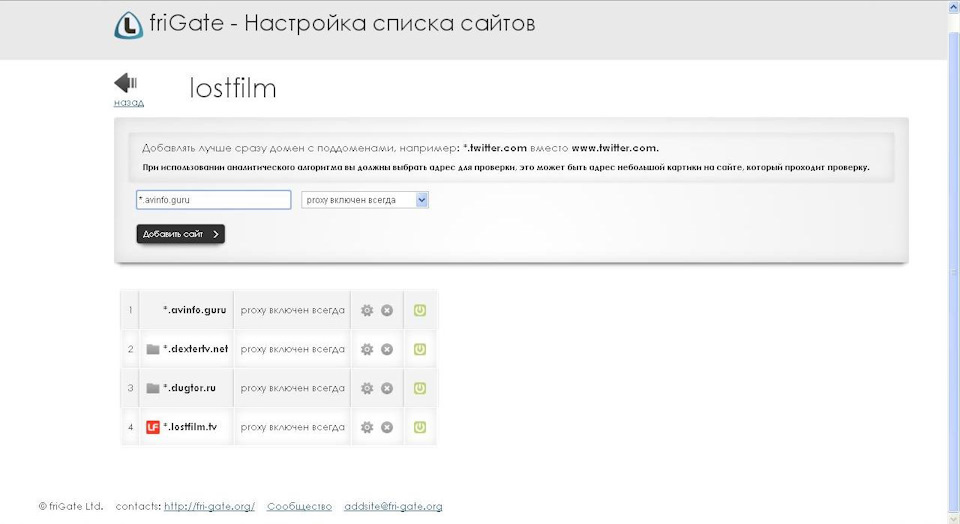Viewport: 960px width, 524px height.
Task: Open the 'proxy включен всегда' dropdown
Action: [365, 200]
